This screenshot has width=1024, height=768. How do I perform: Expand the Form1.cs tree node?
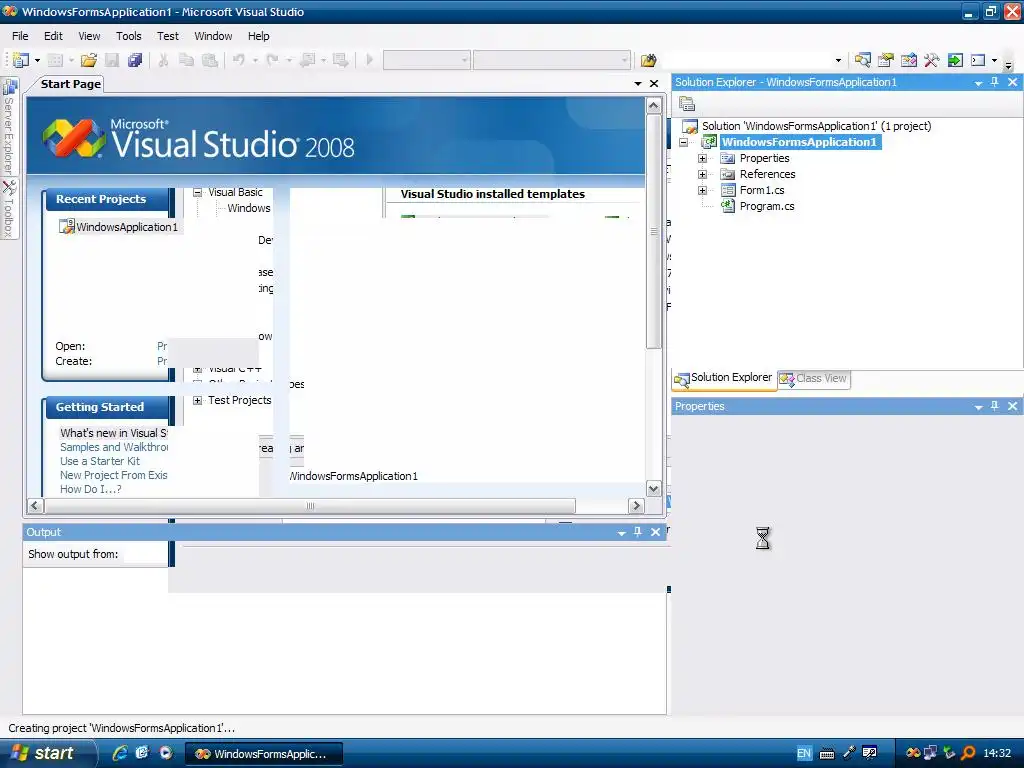click(703, 191)
